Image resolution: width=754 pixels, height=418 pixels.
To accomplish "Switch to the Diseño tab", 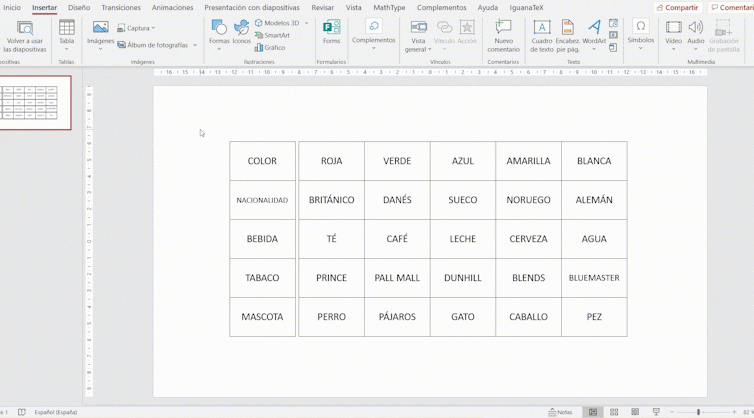I will 79,8.
